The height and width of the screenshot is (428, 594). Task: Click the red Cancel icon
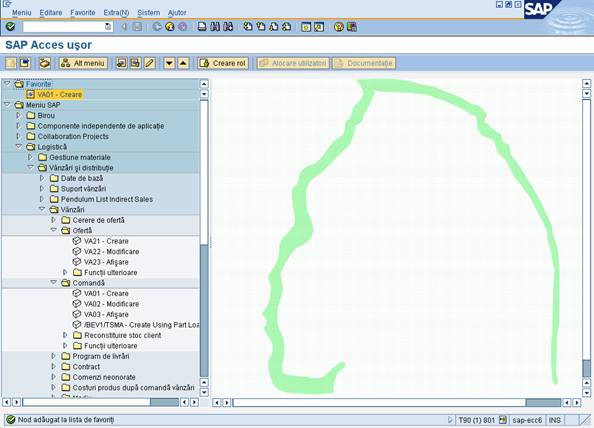pos(183,27)
